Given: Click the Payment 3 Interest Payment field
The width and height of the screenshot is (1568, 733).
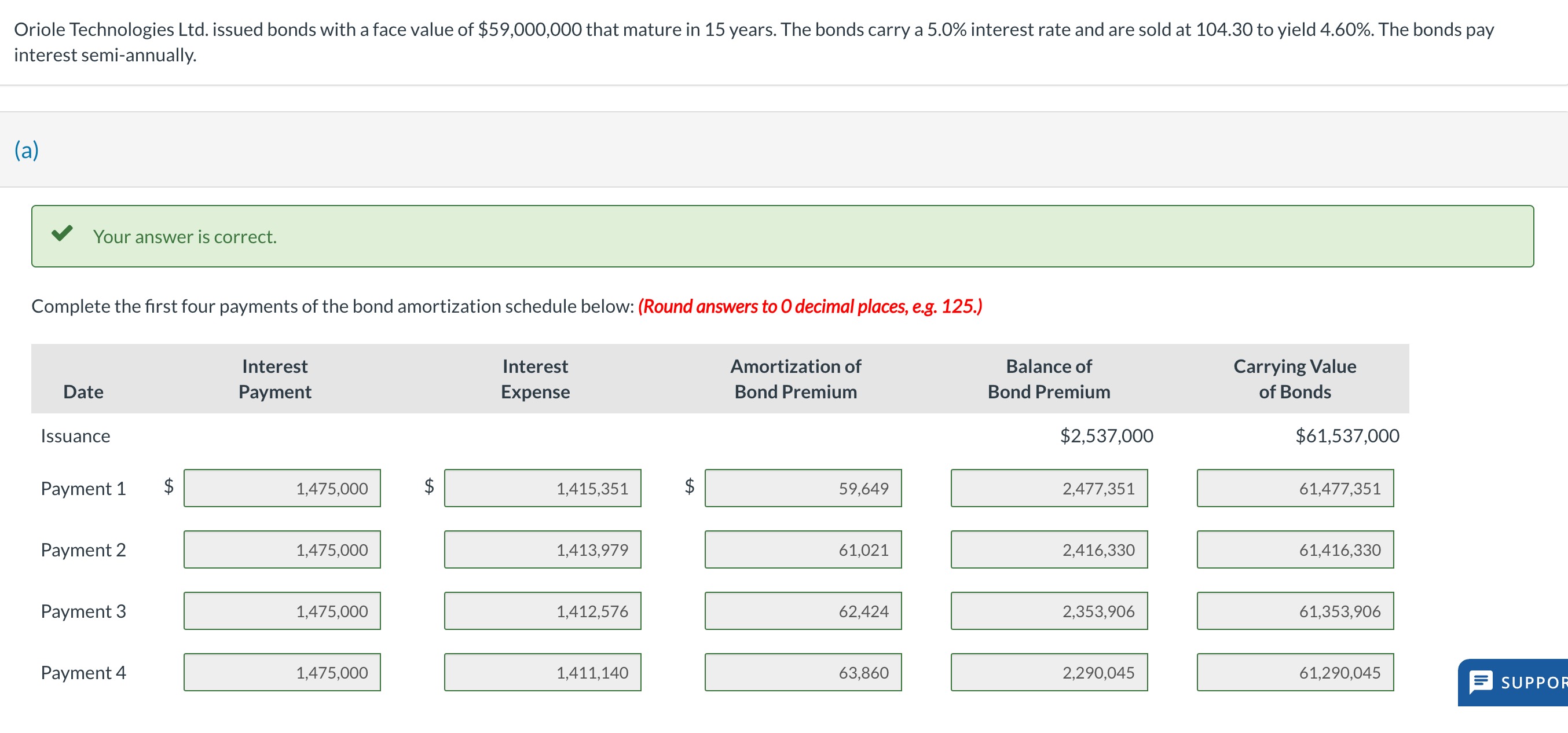Looking at the screenshot, I should click(282, 611).
